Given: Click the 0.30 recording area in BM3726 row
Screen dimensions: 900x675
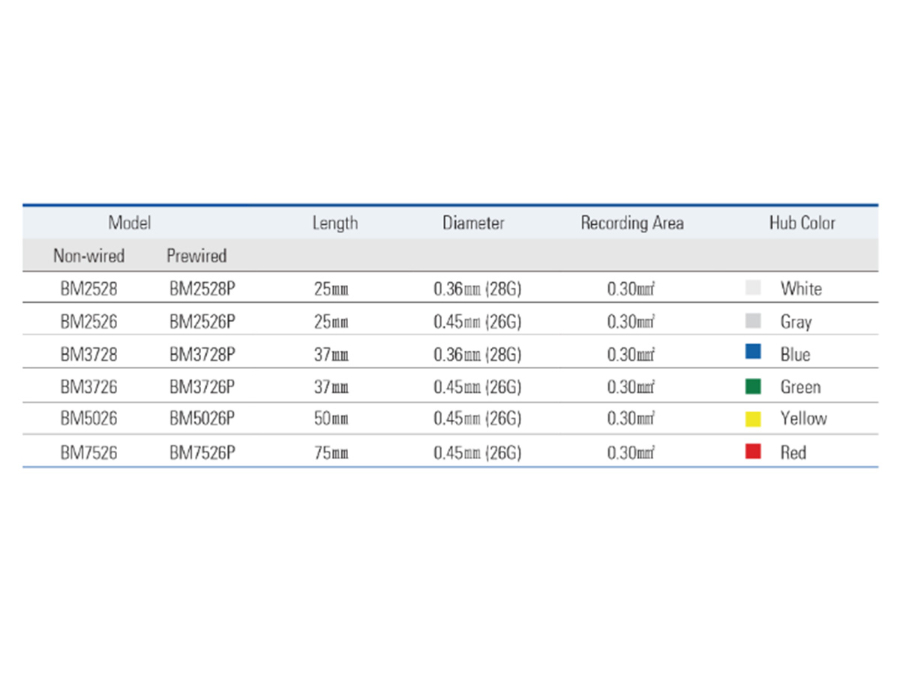Looking at the screenshot, I should pyautogui.click(x=631, y=387).
